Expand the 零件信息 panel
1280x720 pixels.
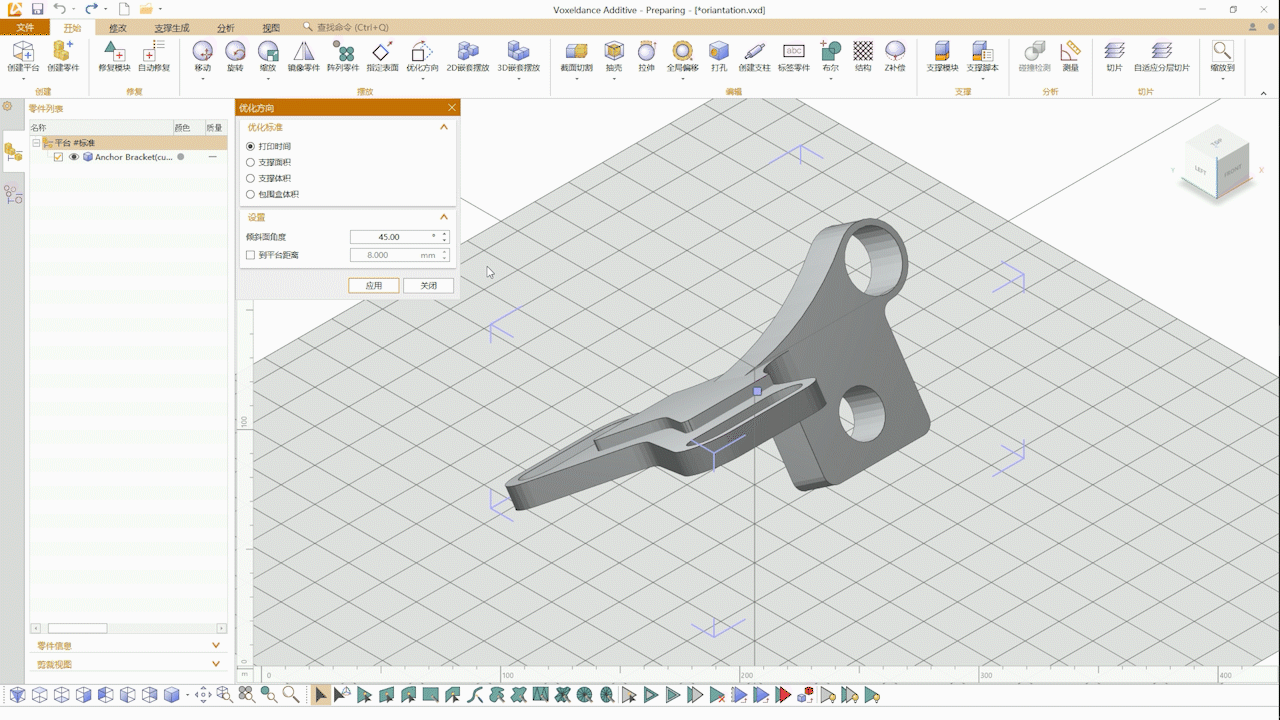click(216, 646)
